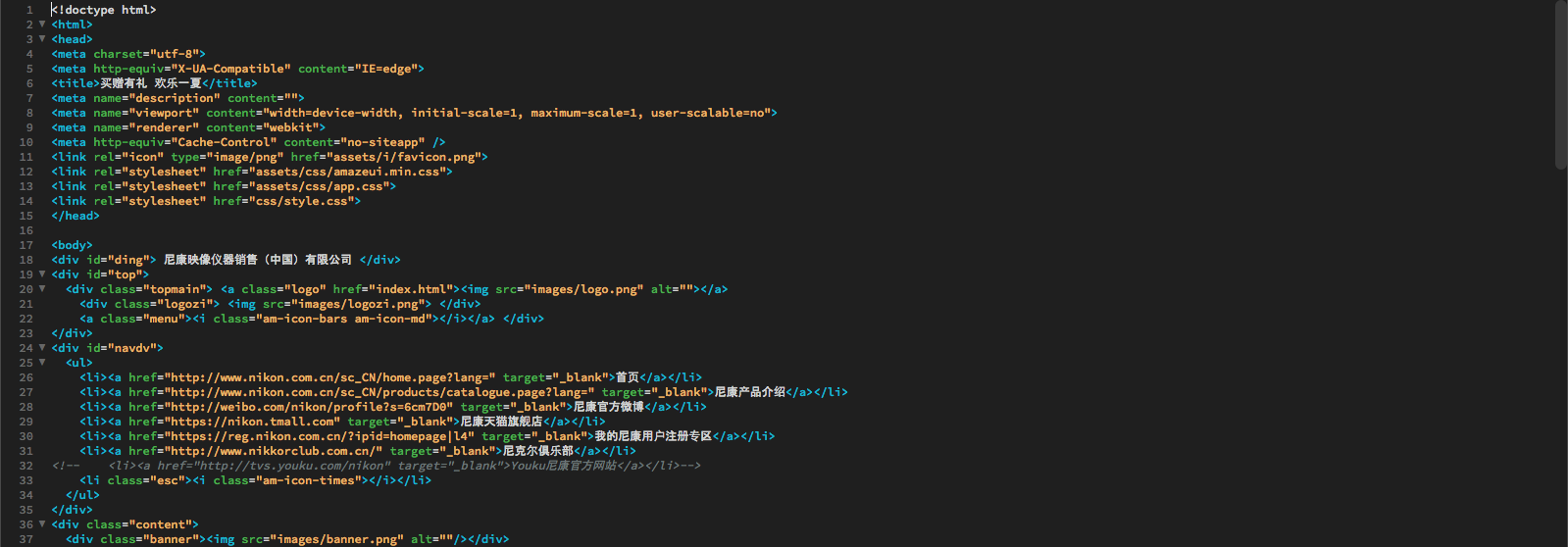Click the link text 尼康产品介绍
Image resolution: width=1568 pixels, height=547 pixels.
coord(750,392)
